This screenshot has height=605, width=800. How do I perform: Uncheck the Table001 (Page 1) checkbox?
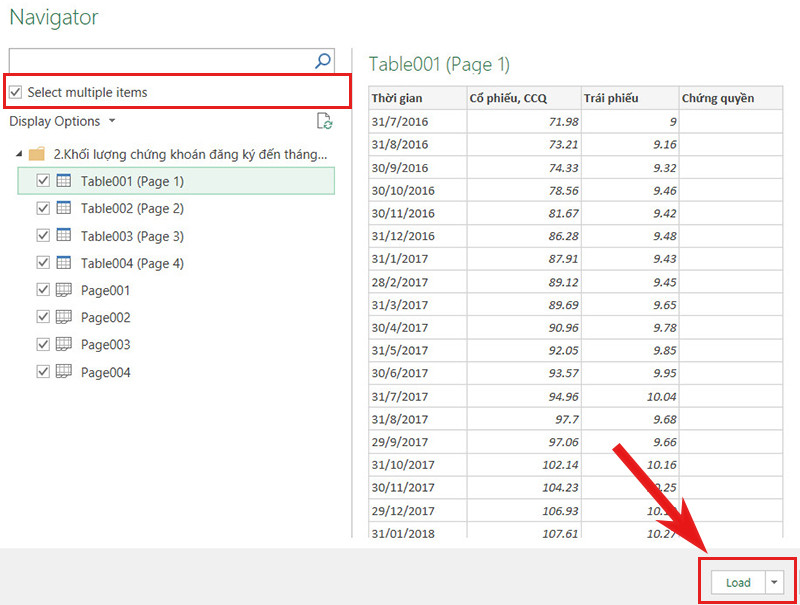tap(42, 181)
